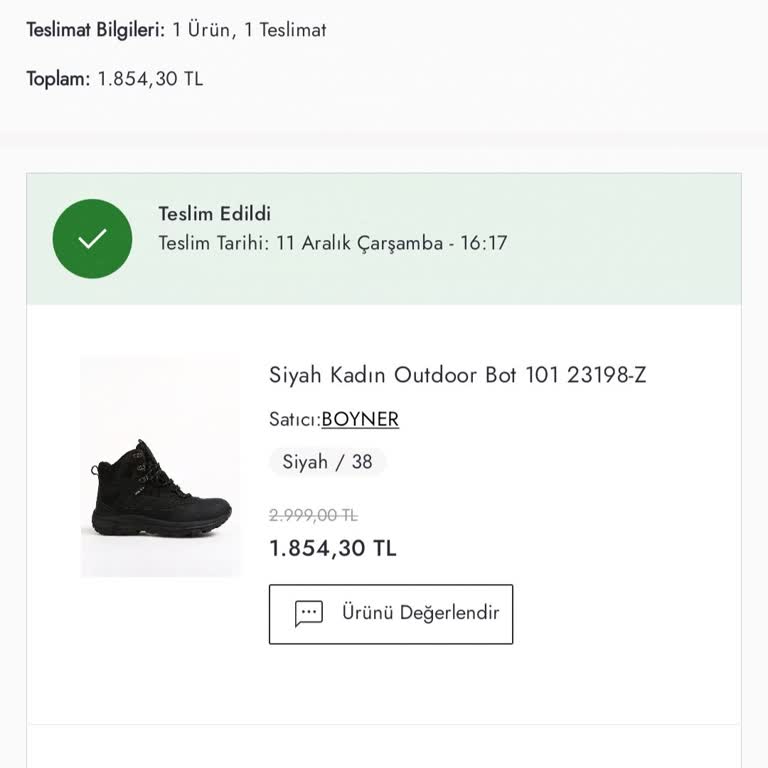The image size is (768, 768).
Task: Open the black boot product image
Action: [x=161, y=467]
